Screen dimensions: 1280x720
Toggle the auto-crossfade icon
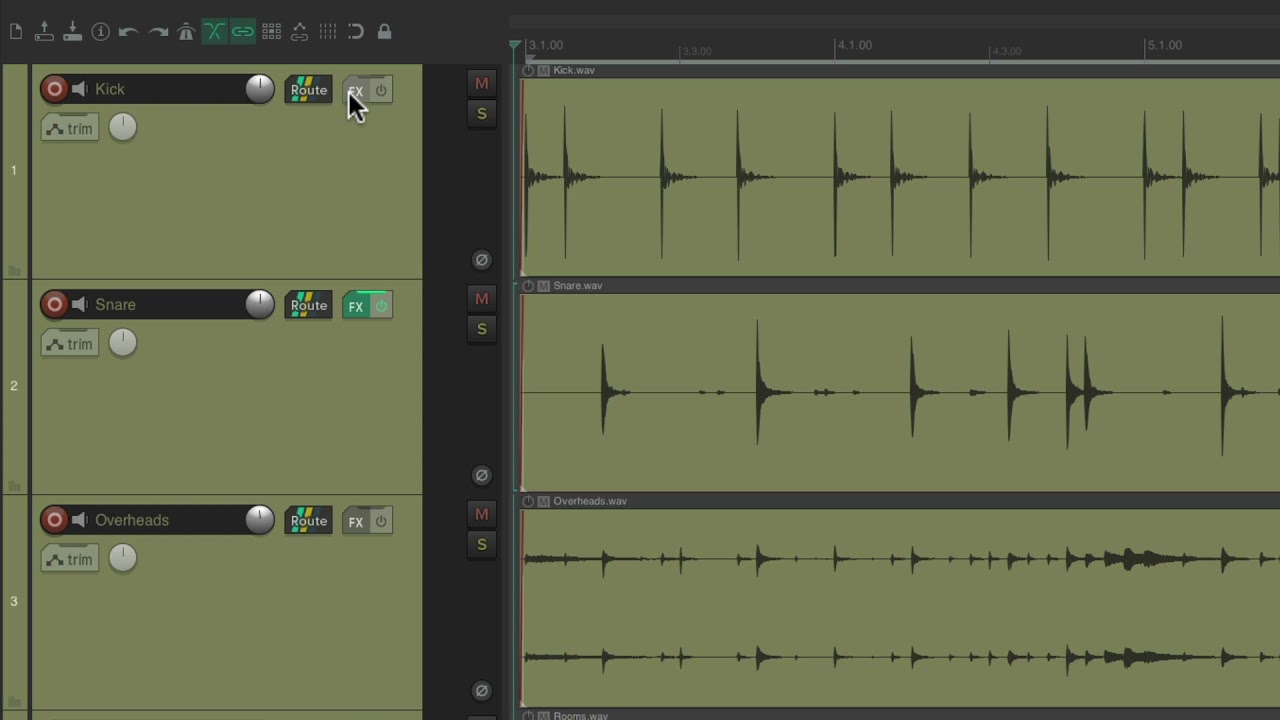pos(214,32)
